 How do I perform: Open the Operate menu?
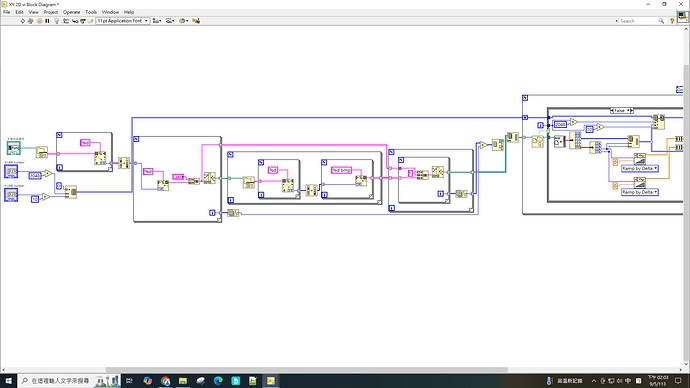[71, 12]
